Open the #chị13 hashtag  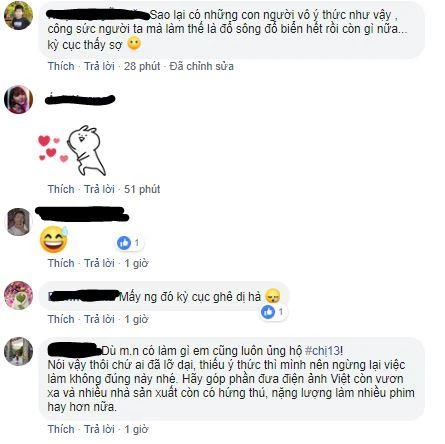point(323,351)
